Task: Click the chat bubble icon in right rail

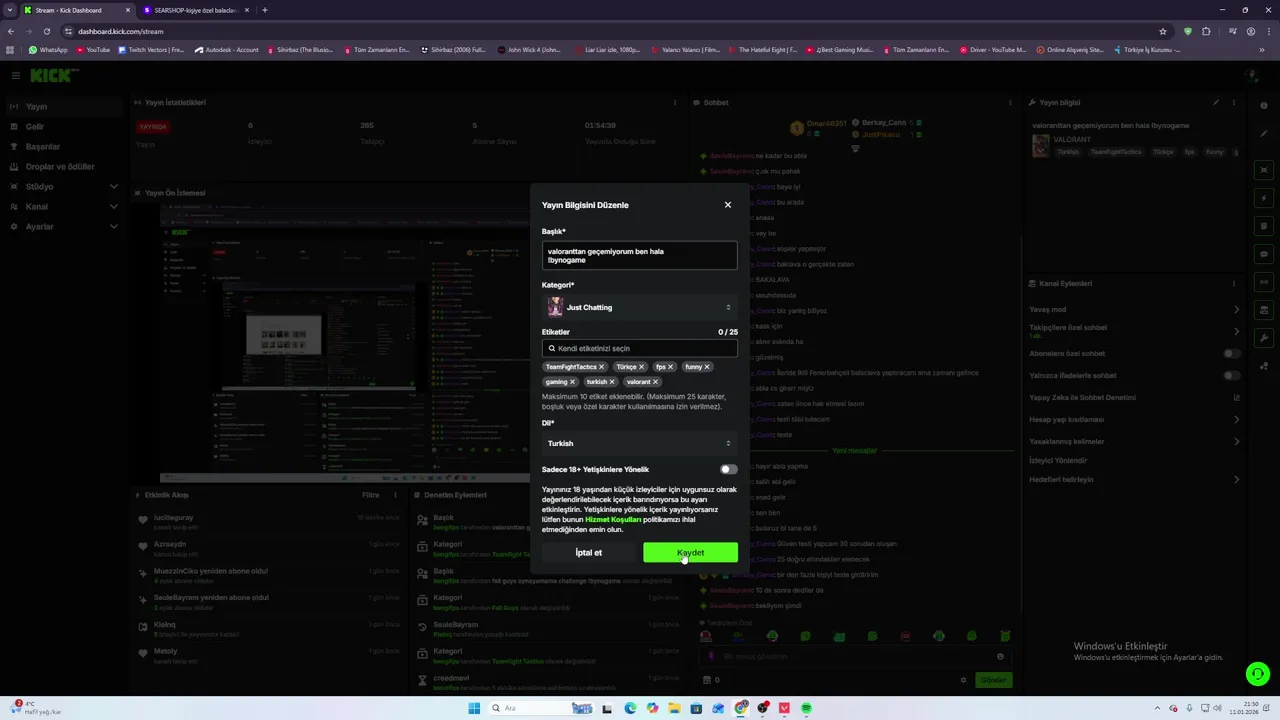Action: 1264,254
